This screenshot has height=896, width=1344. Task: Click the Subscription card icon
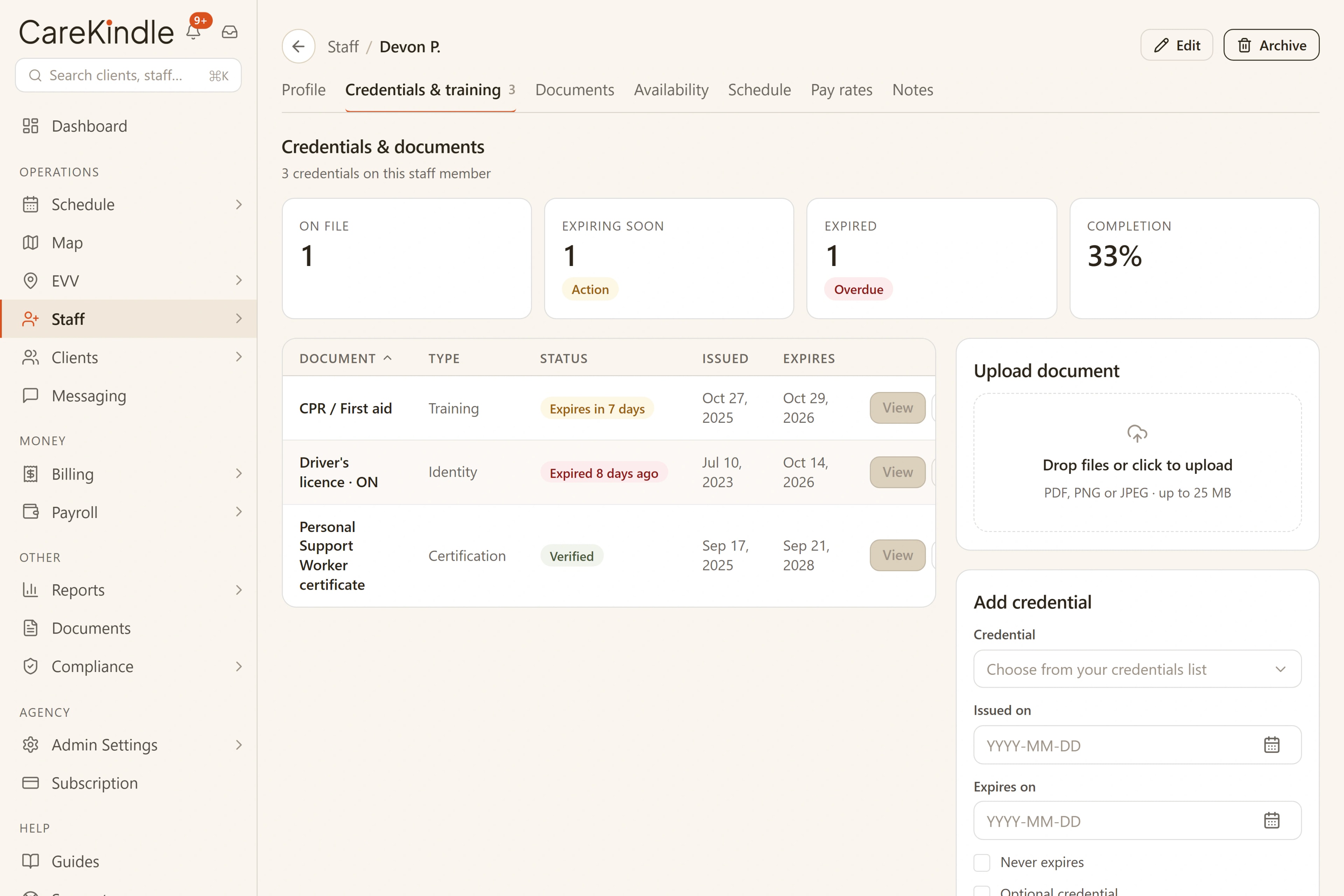coord(30,783)
